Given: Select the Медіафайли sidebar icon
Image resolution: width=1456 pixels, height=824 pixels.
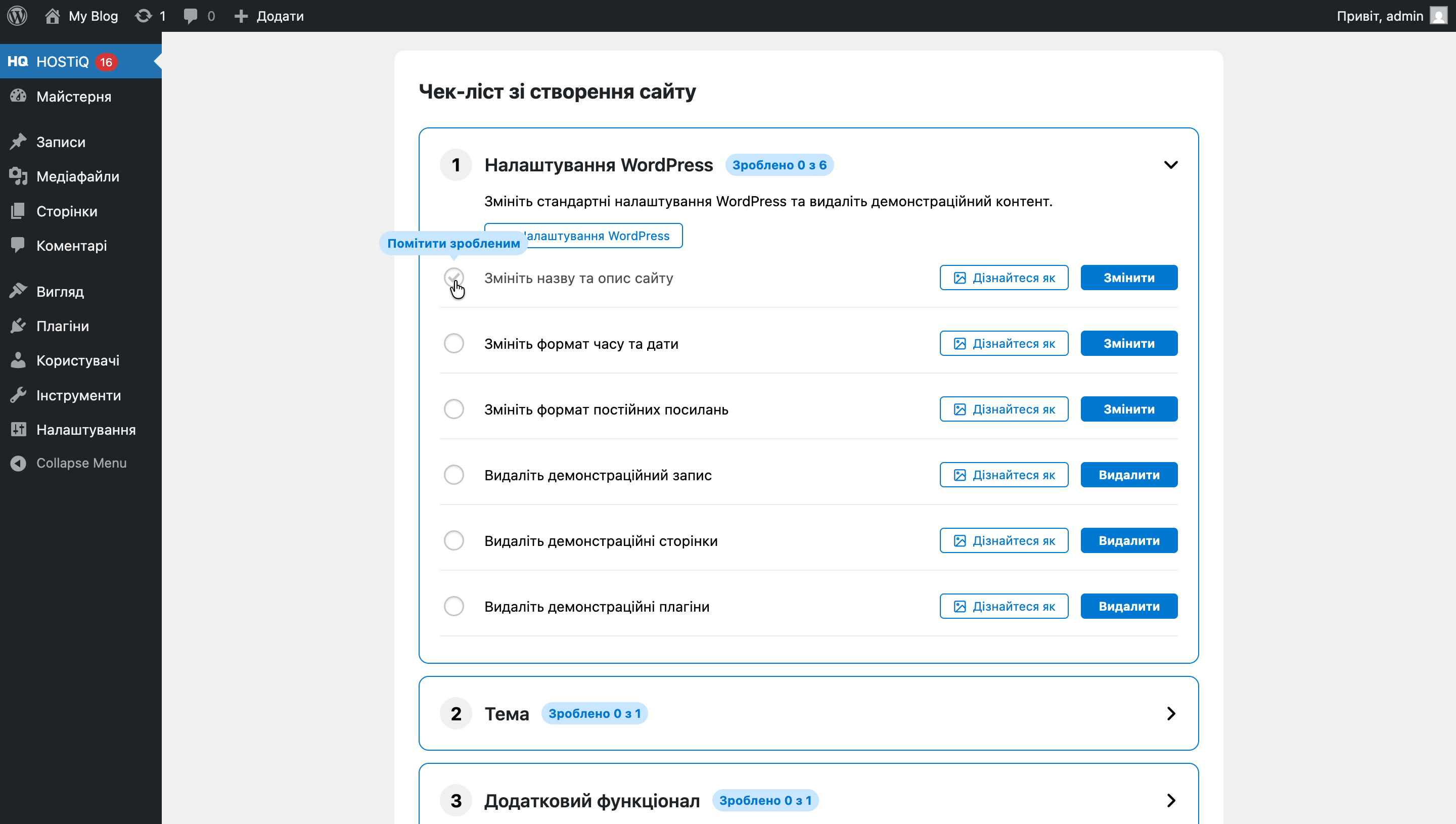Looking at the screenshot, I should [x=18, y=176].
